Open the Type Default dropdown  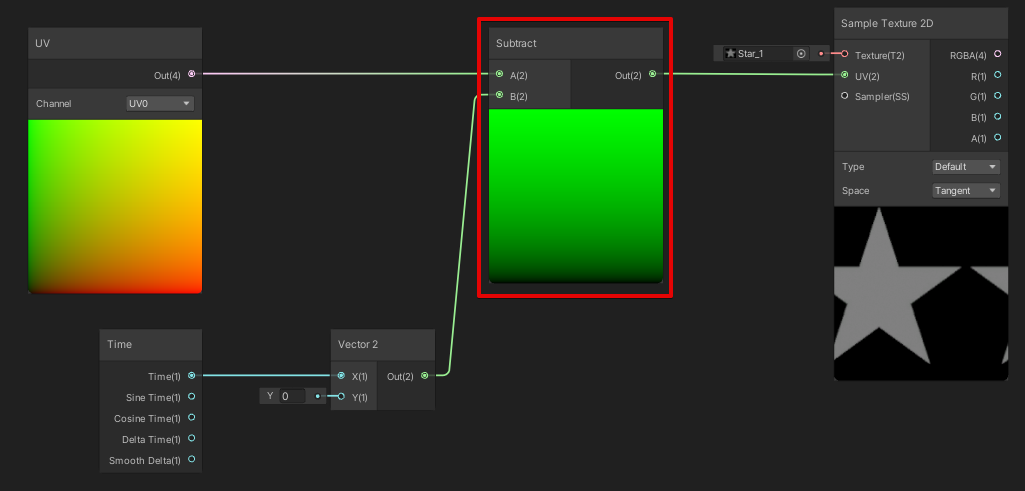[966, 167]
